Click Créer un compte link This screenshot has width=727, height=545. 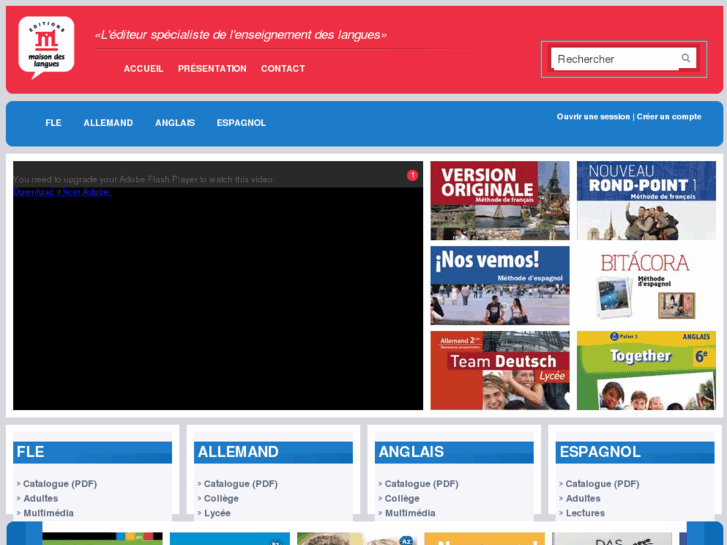[x=669, y=117]
